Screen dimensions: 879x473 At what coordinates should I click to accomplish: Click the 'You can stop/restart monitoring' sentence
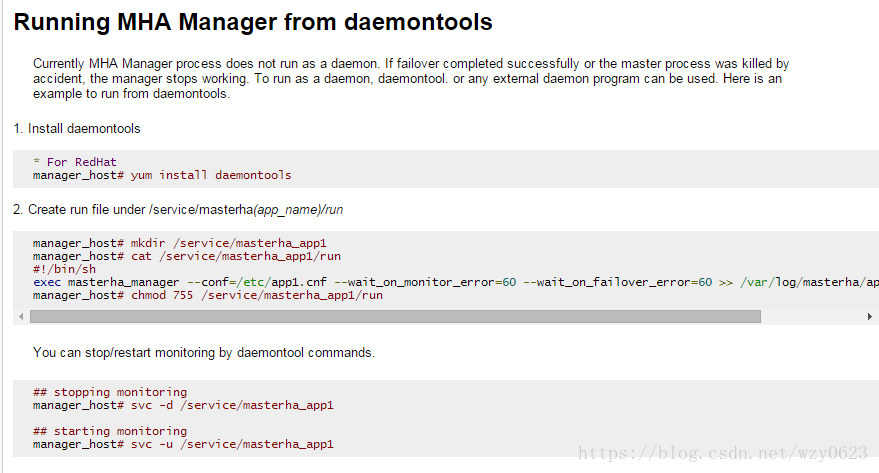point(204,353)
